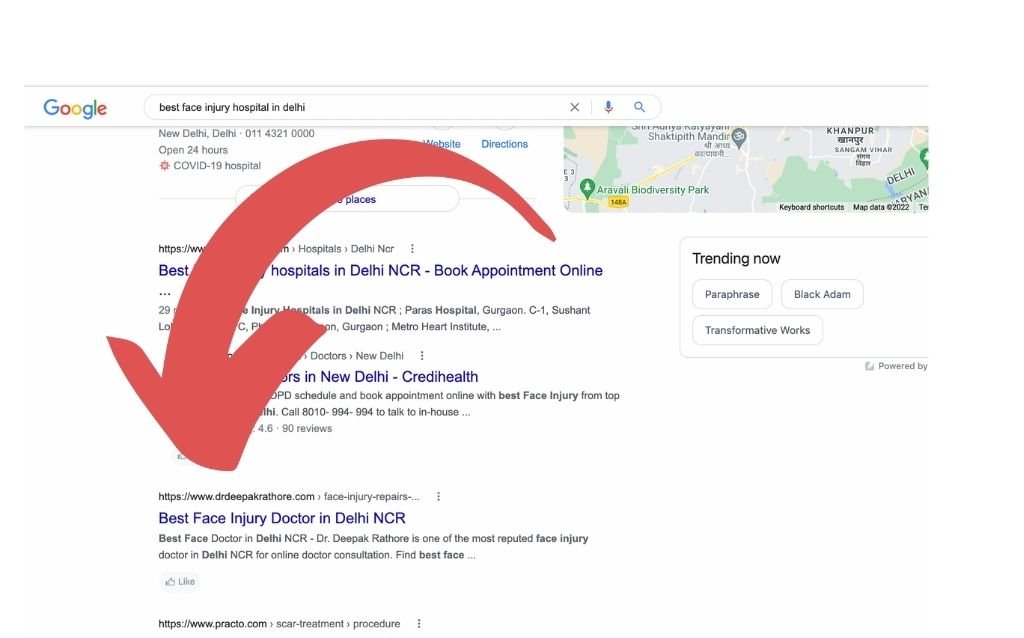Image resolution: width=1024 pixels, height=638 pixels.
Task: Visit the hospital's Website link
Action: 442,144
